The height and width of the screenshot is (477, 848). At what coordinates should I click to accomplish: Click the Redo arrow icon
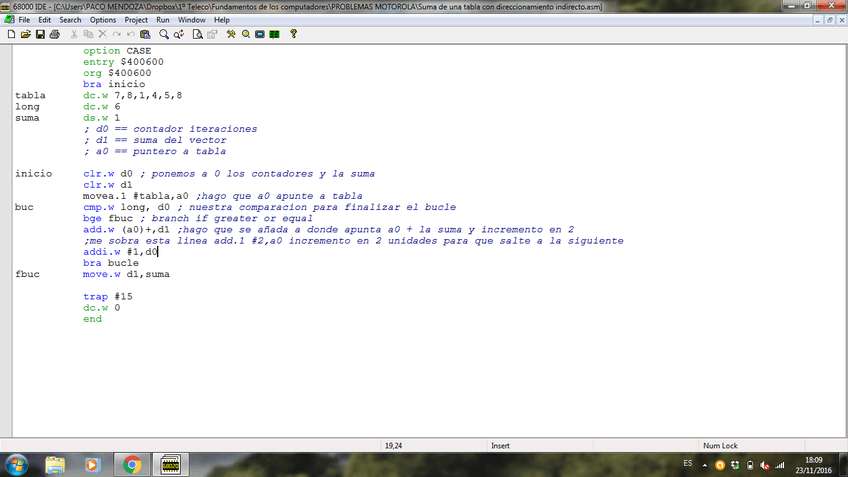(116, 34)
